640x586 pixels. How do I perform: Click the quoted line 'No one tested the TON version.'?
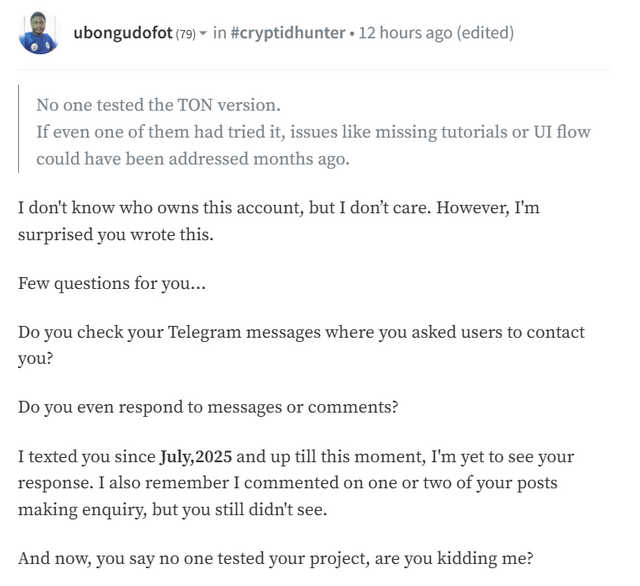158,105
